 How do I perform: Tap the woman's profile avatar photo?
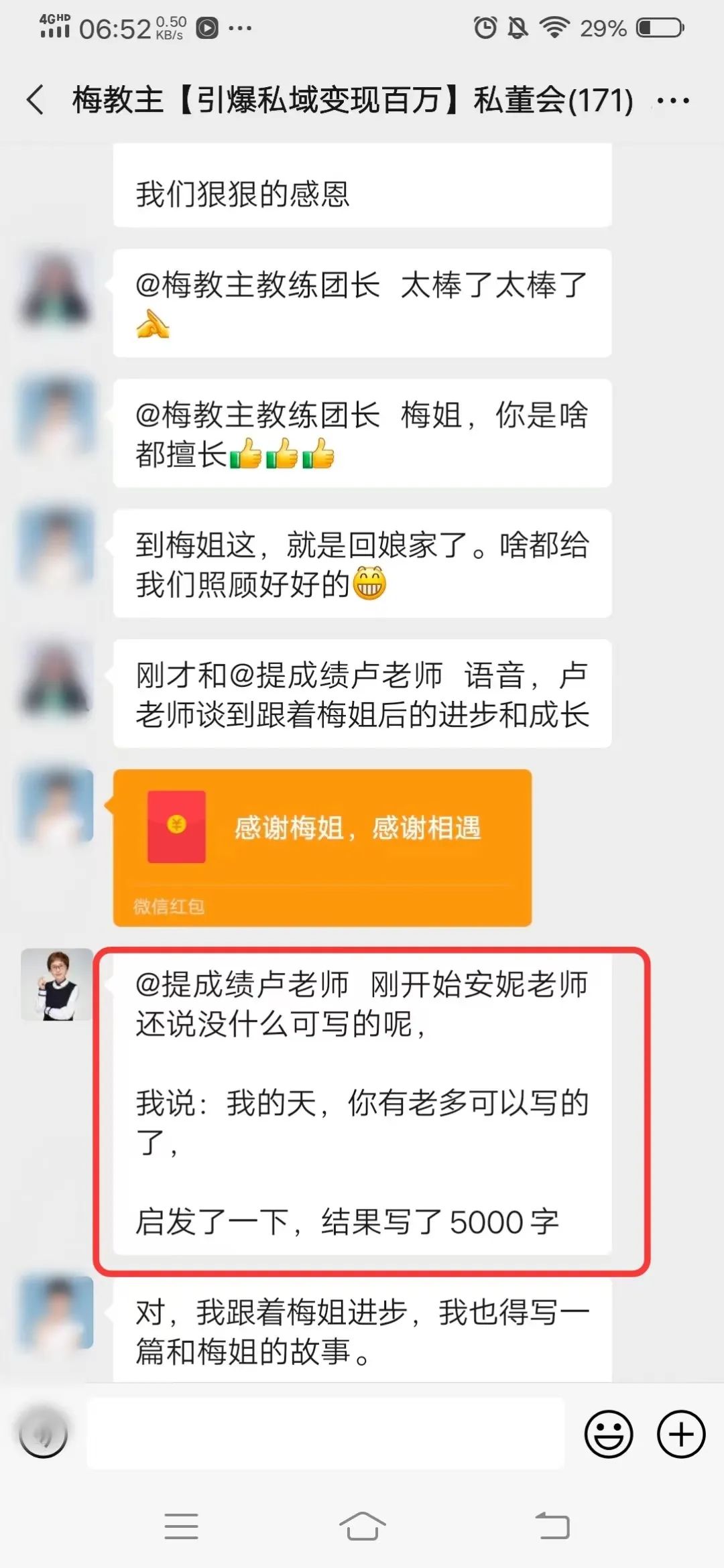(57, 984)
